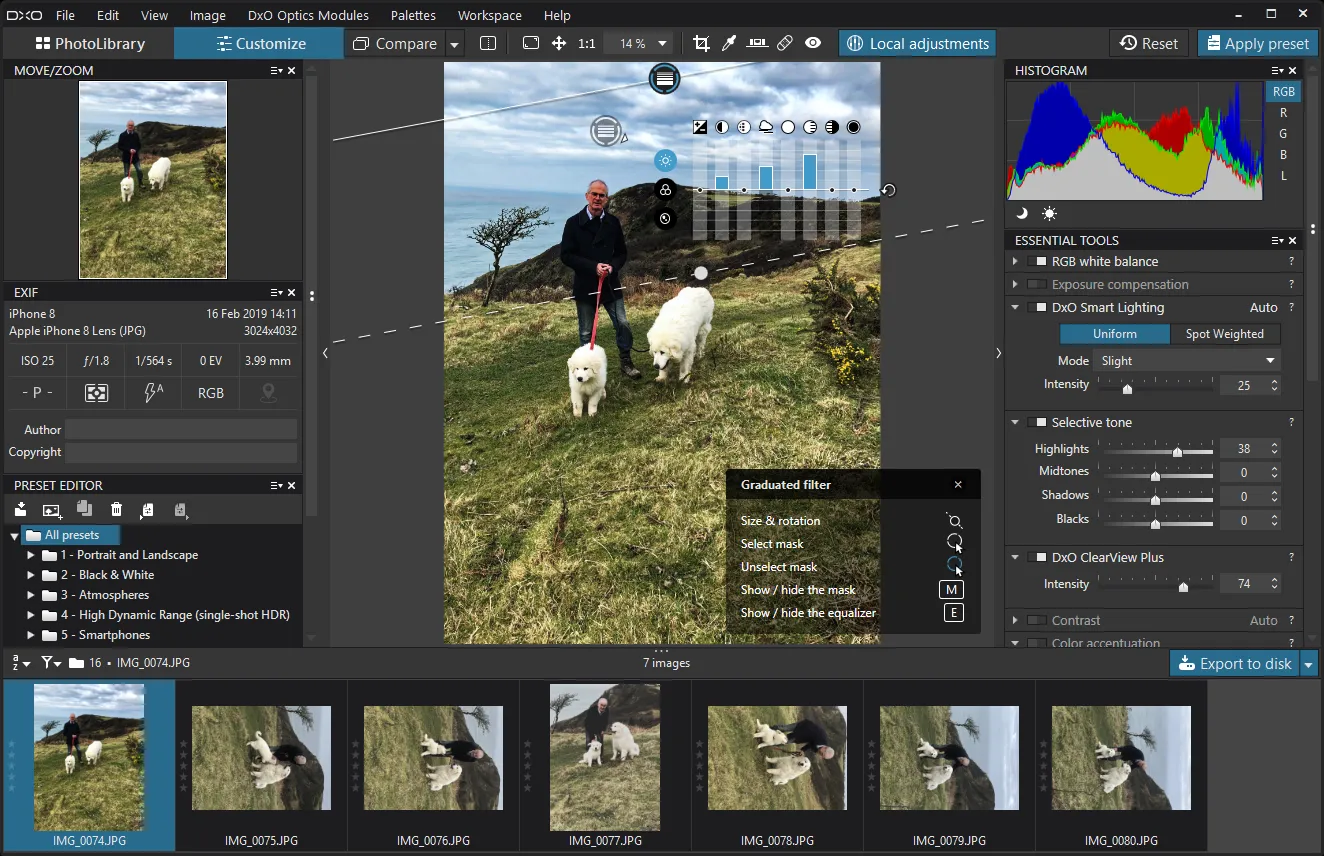
Task: Click Export to disk
Action: 1235,664
